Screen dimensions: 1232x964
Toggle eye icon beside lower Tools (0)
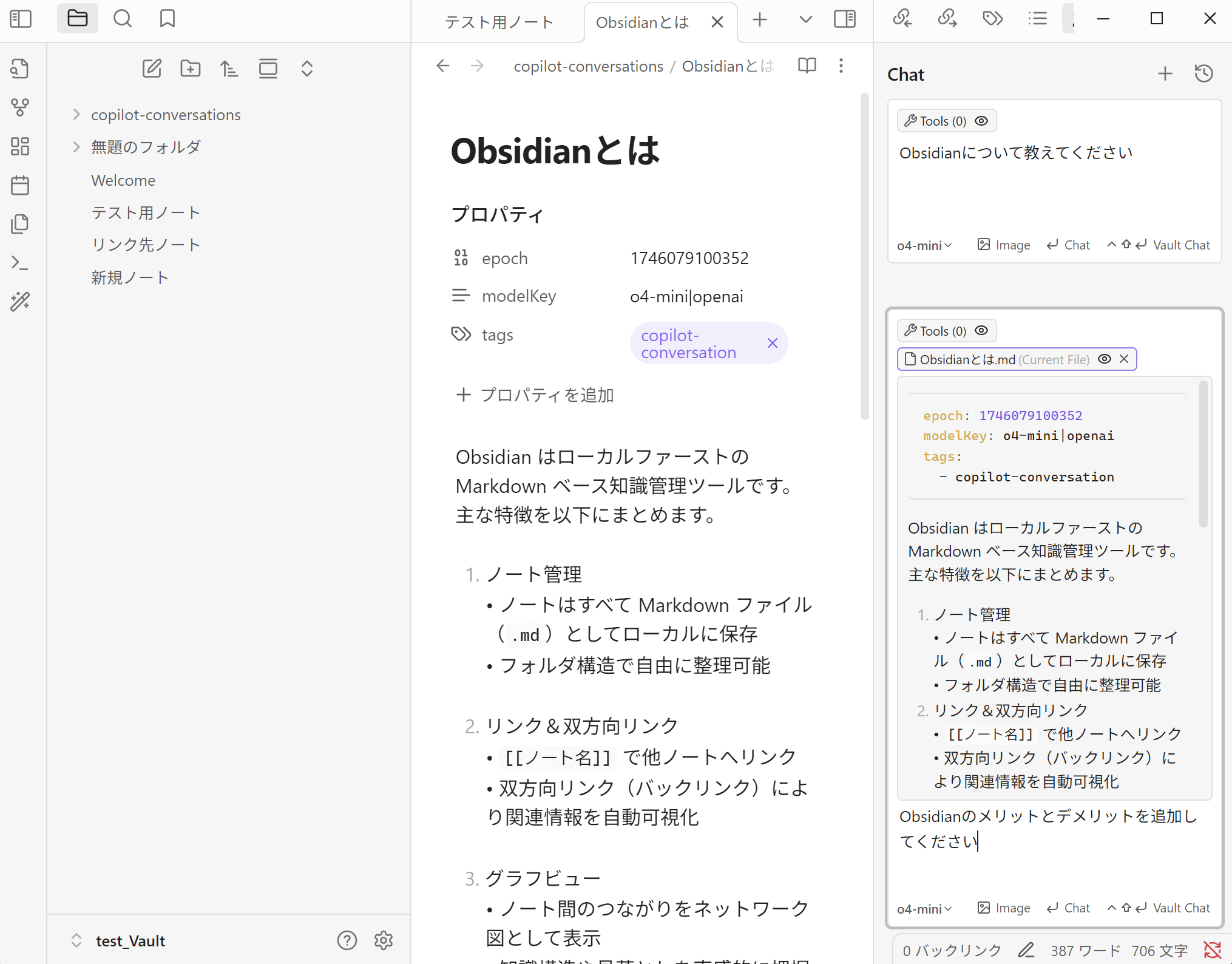(x=981, y=331)
